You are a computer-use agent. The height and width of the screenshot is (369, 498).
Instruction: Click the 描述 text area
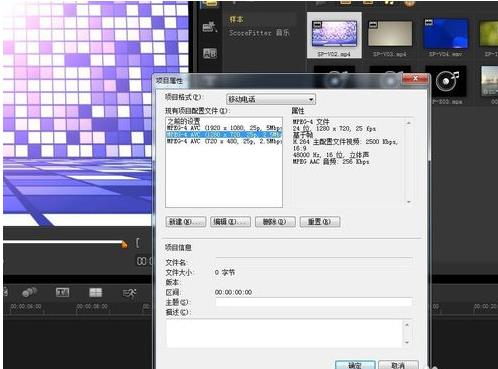click(284, 334)
